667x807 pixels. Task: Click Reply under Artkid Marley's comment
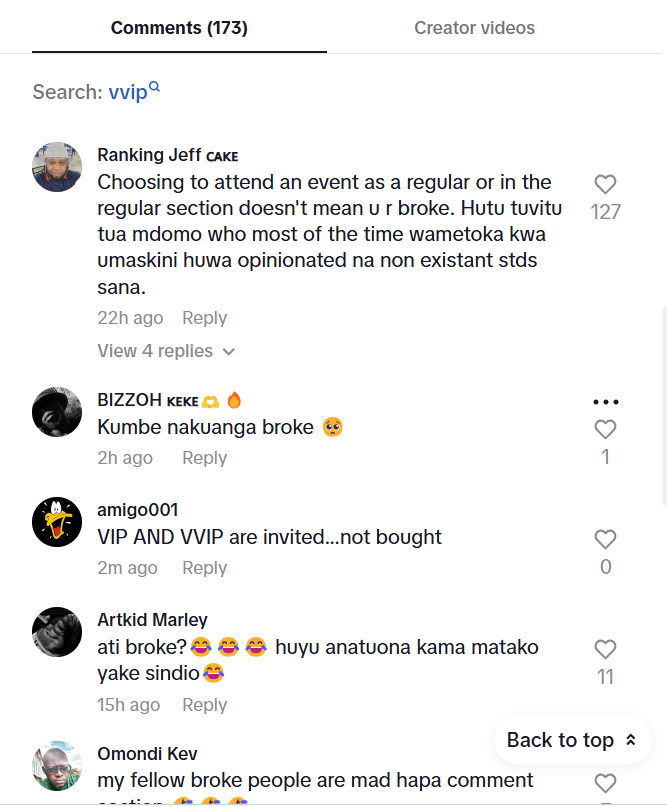[204, 705]
